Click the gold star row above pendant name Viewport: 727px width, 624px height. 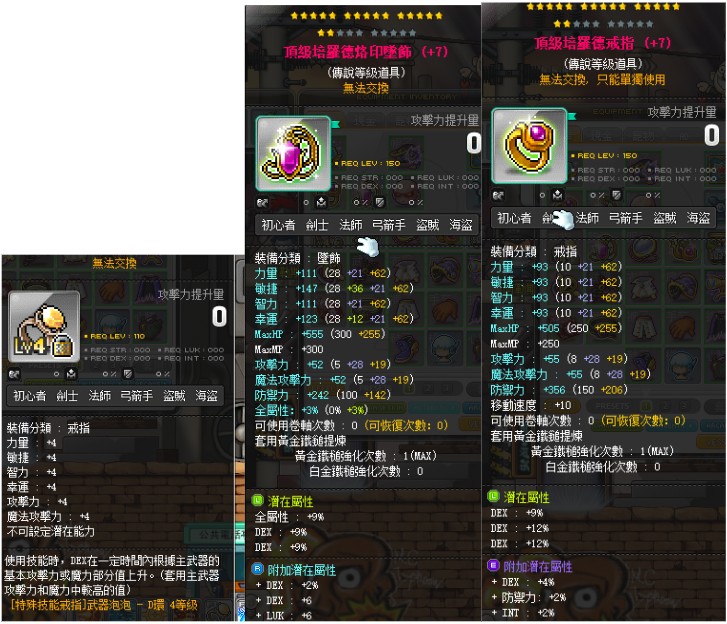coord(366,16)
